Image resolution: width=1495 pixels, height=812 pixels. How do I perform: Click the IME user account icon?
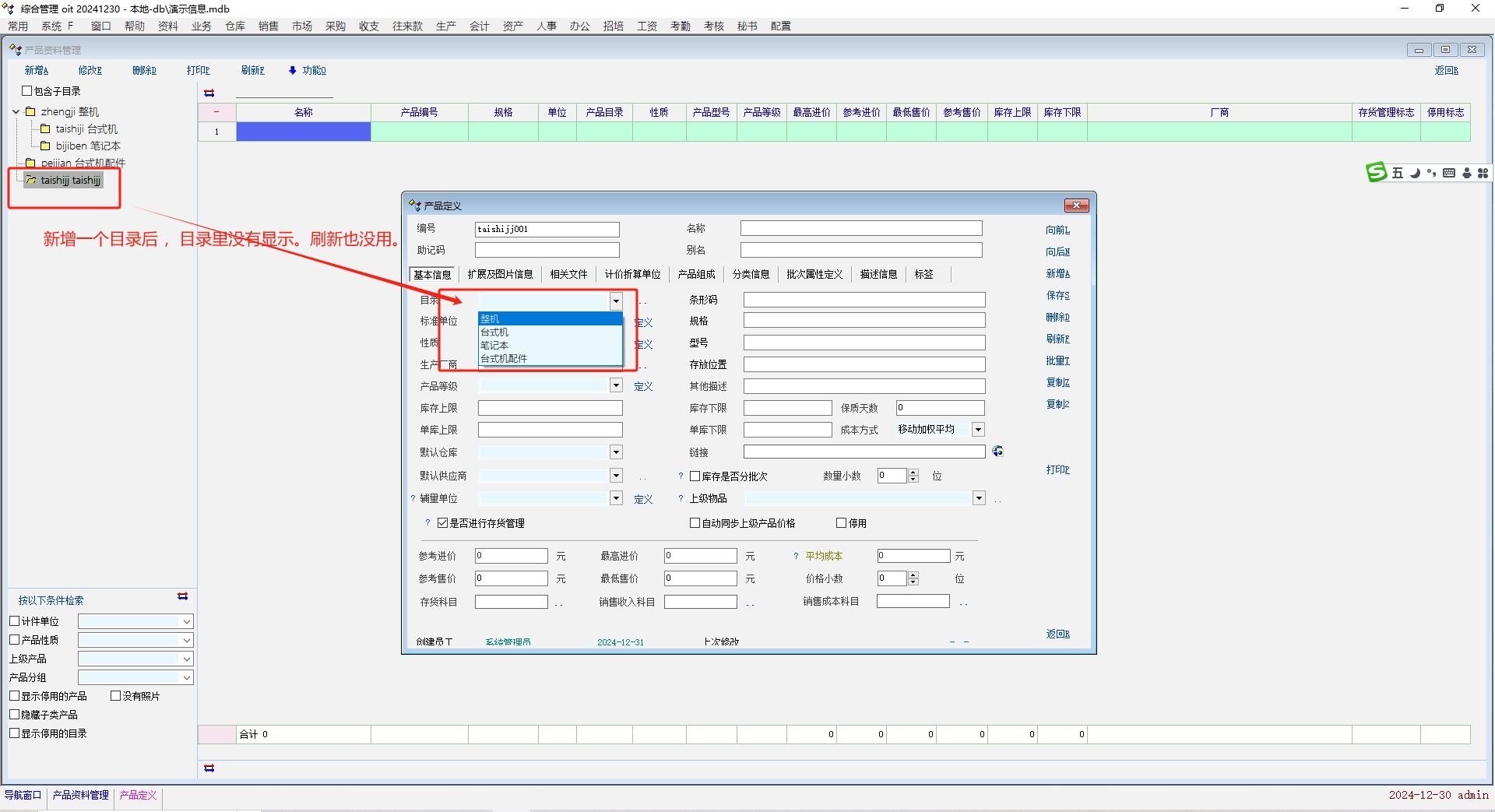[x=1467, y=173]
